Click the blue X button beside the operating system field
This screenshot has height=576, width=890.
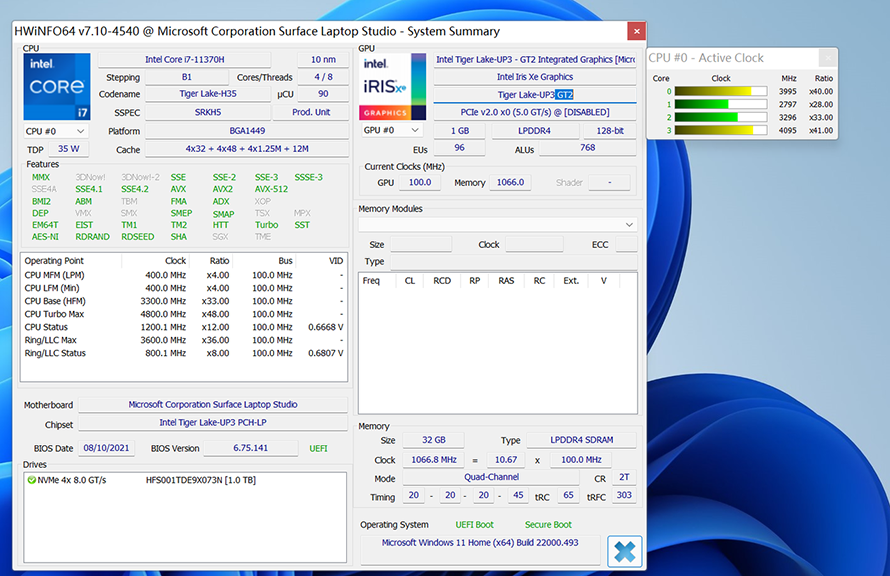(624, 551)
